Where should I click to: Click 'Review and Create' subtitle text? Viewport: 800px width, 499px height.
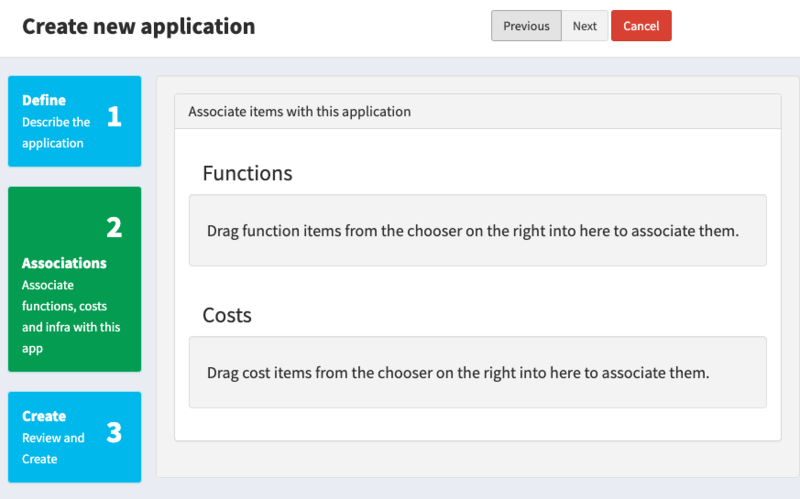[53, 448]
